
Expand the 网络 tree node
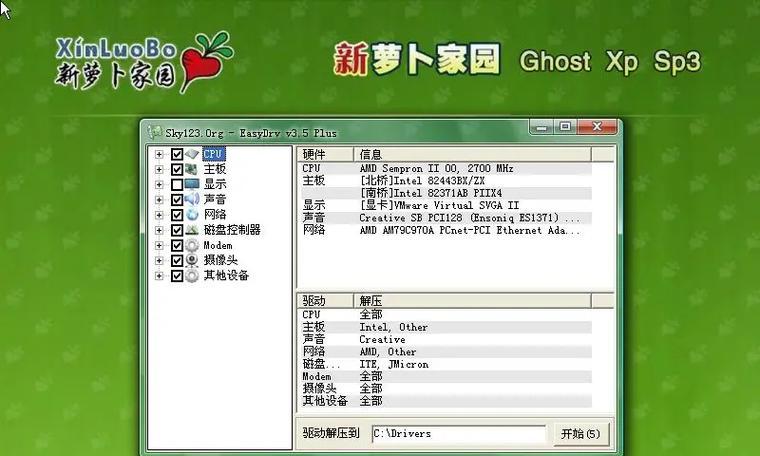pyautogui.click(x=159, y=215)
